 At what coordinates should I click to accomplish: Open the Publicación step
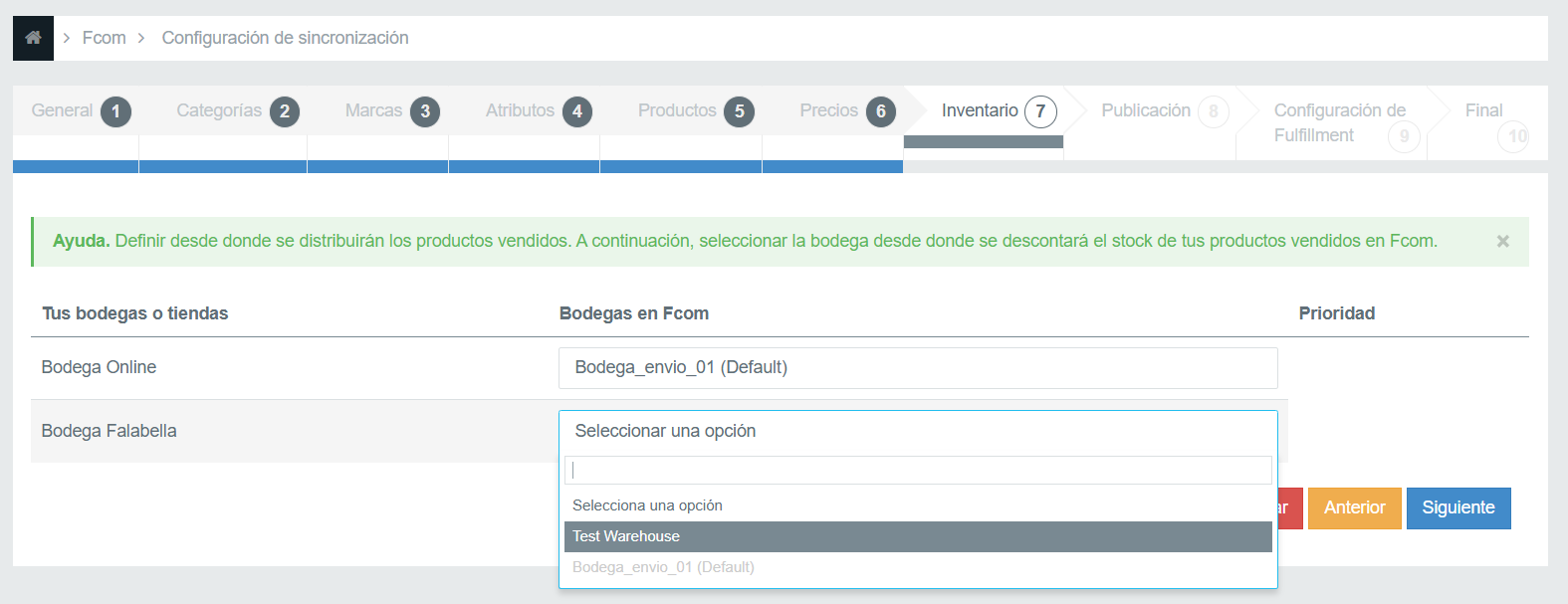click(x=1162, y=111)
